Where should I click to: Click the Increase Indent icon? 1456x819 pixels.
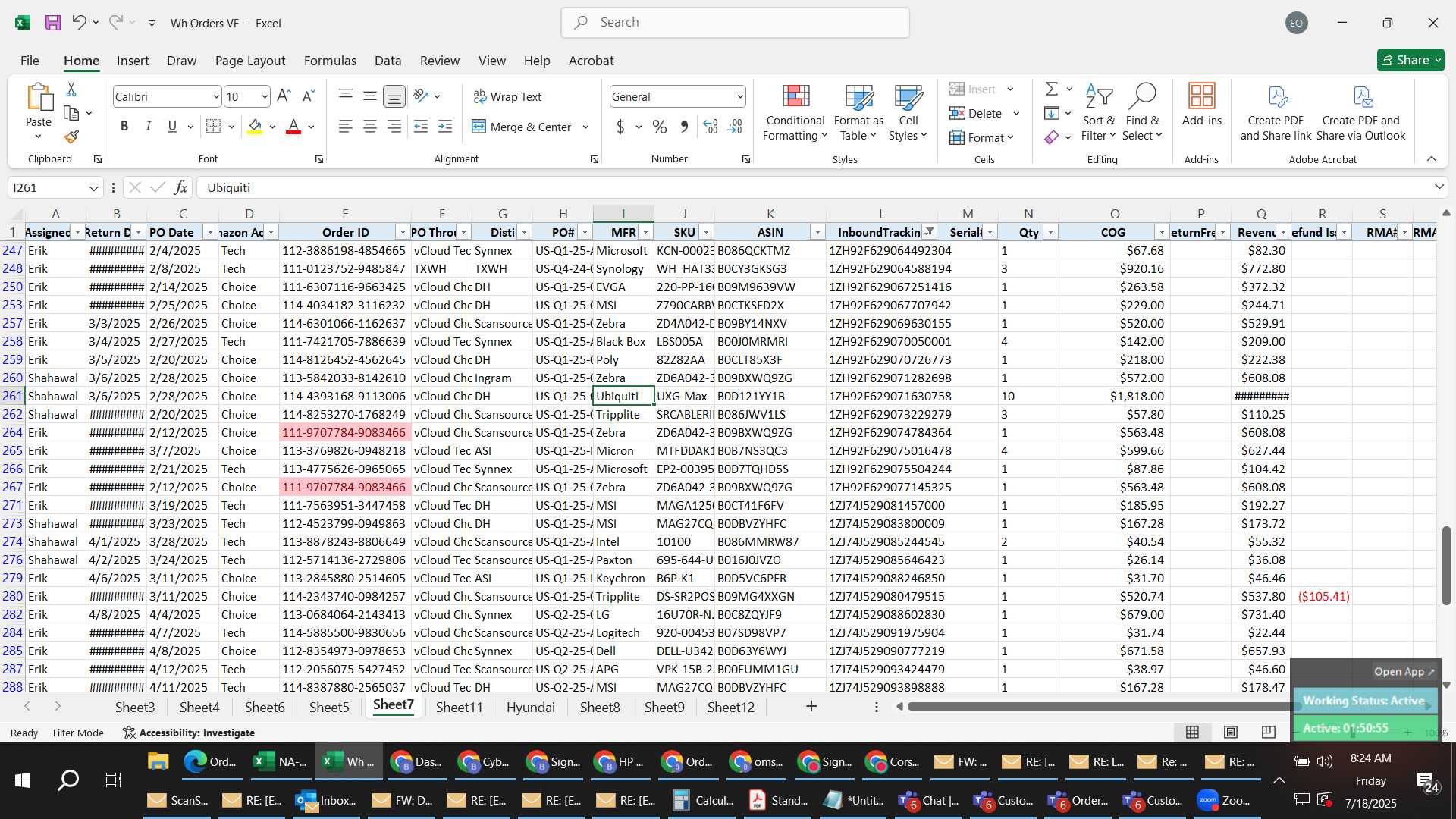click(x=445, y=127)
